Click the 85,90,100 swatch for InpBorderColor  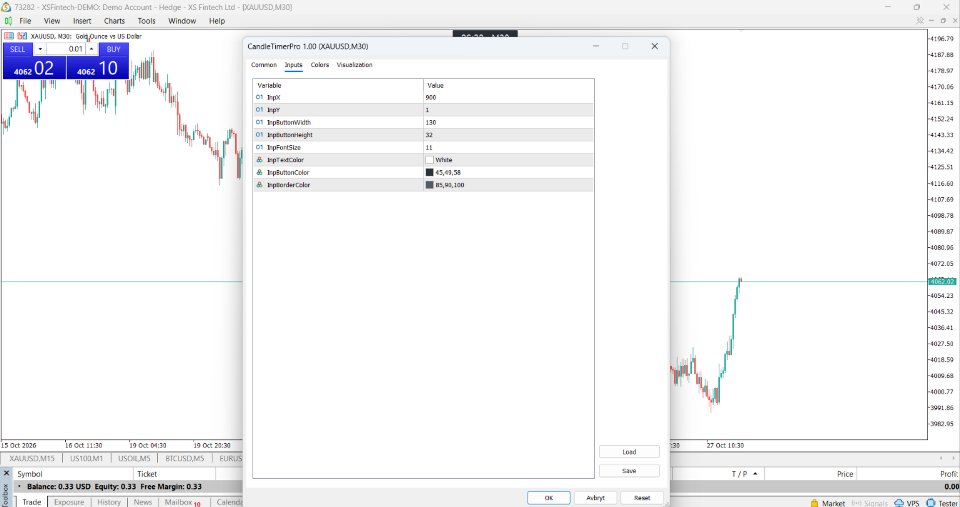coord(429,185)
